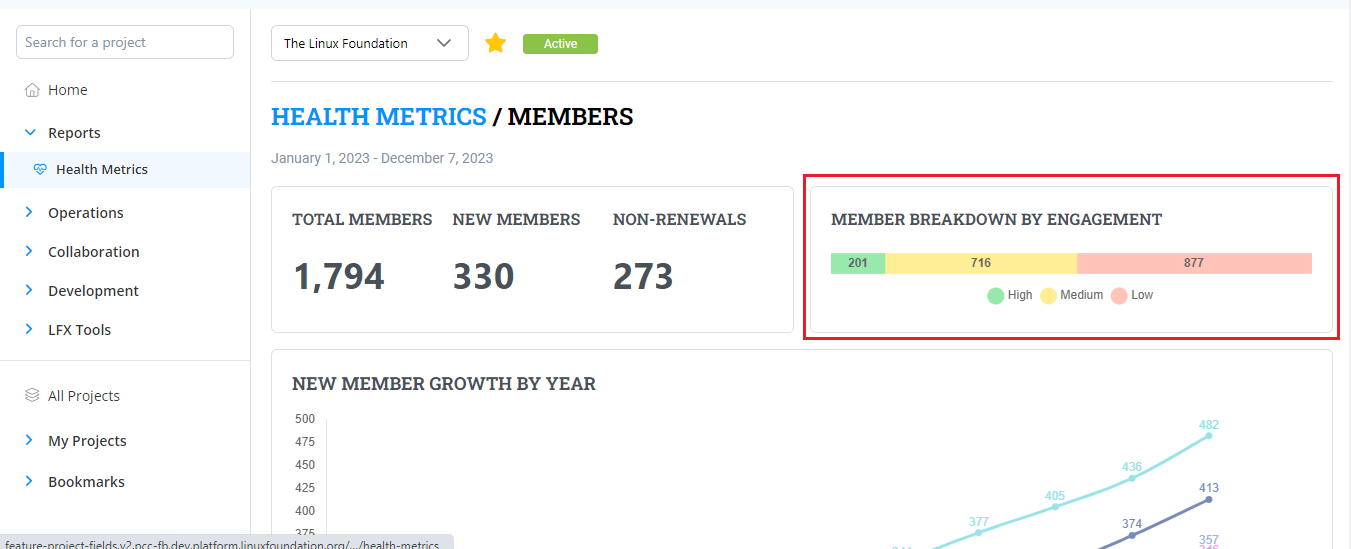The height and width of the screenshot is (549, 1351).
Task: Expand the LFX Tools section chevron
Action: point(29,329)
